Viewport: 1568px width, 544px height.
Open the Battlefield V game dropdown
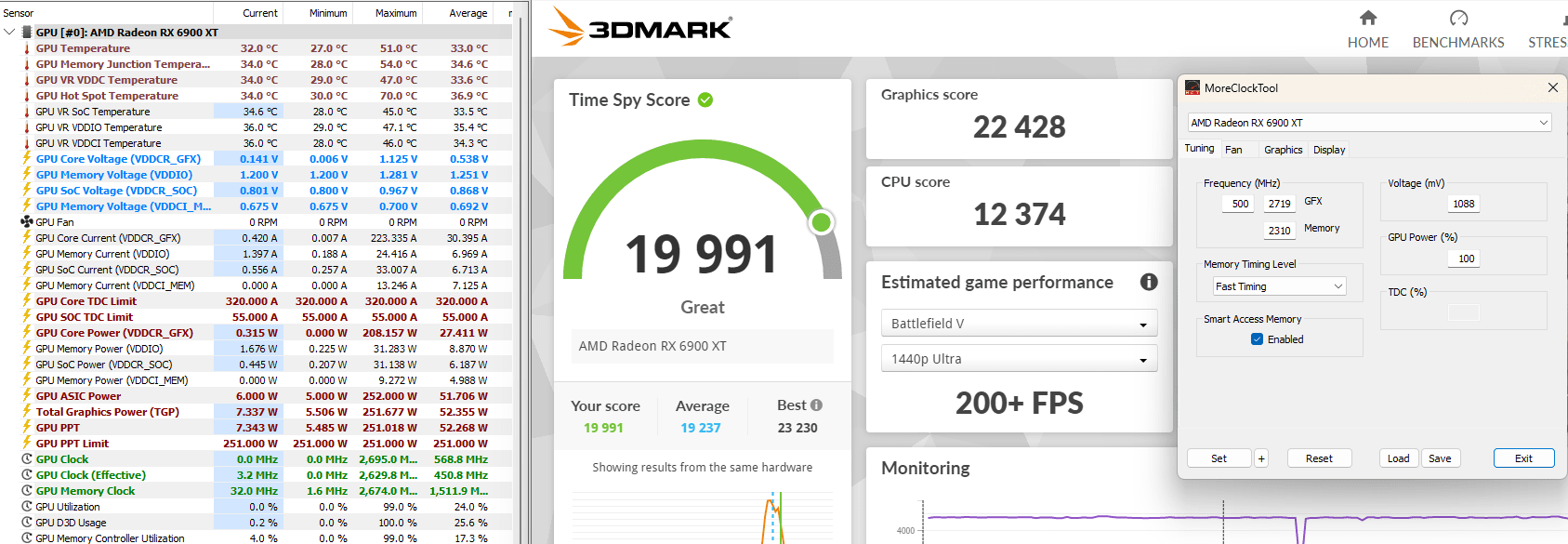coord(1019,323)
